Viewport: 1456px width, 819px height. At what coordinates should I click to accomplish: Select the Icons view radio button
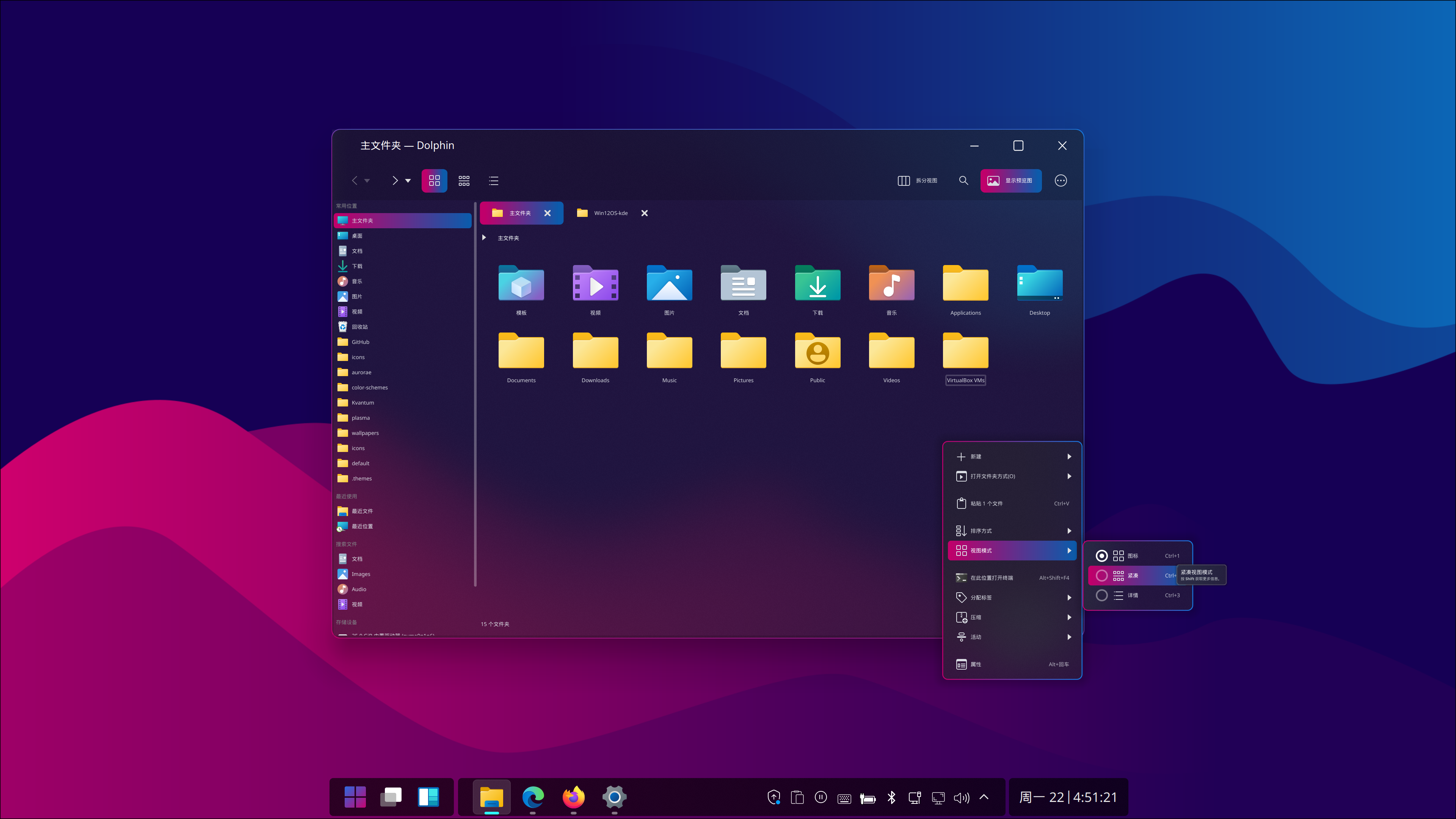point(1101,555)
